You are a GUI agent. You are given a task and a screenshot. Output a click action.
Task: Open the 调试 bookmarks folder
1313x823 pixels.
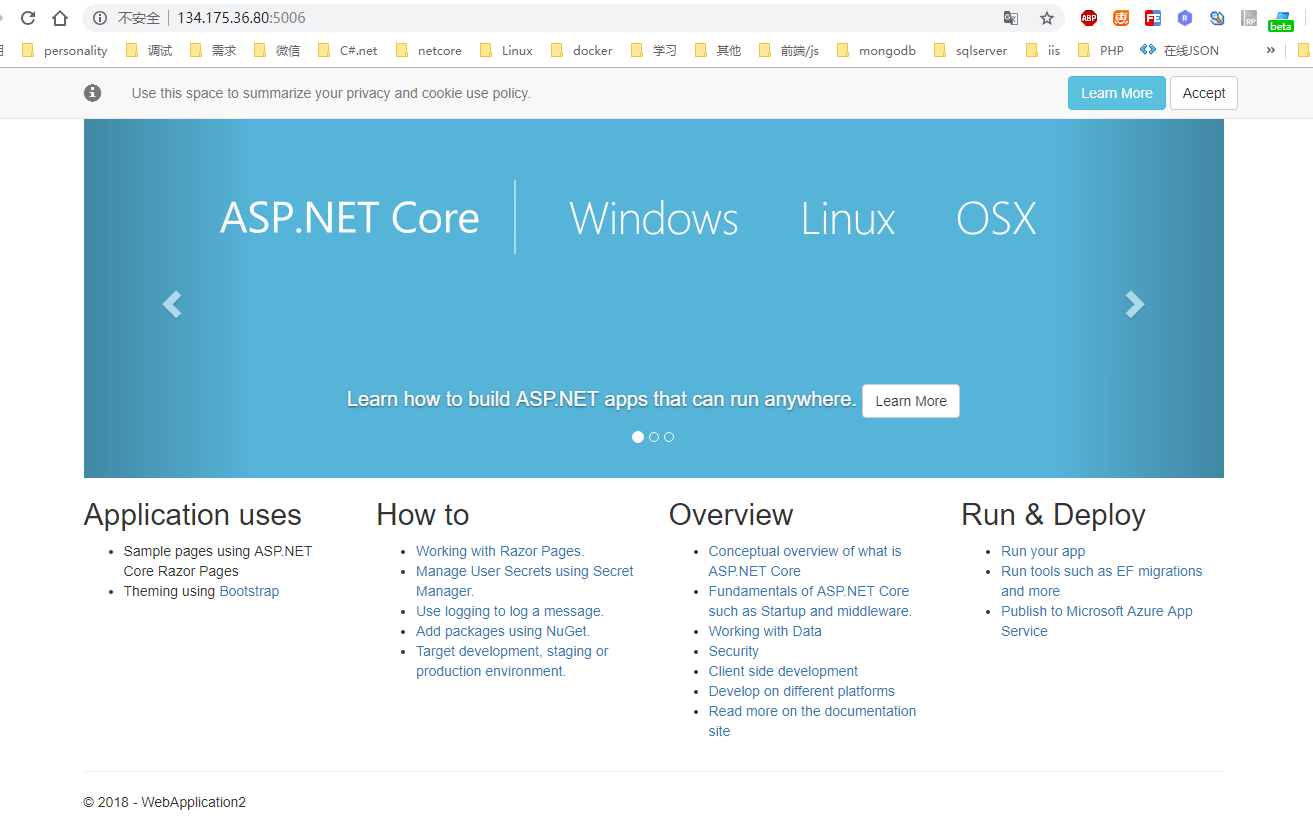tap(149, 50)
